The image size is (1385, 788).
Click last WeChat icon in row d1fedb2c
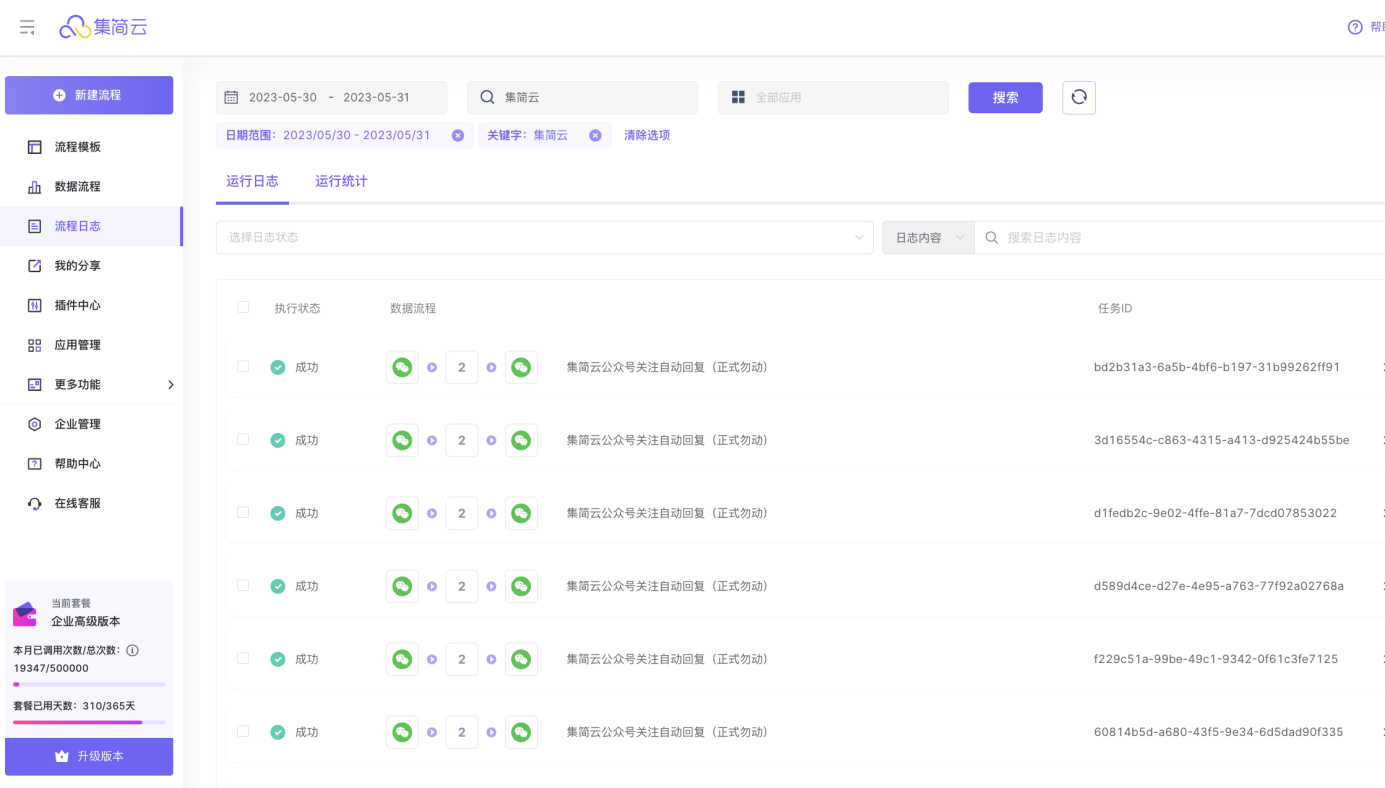[x=521, y=513]
